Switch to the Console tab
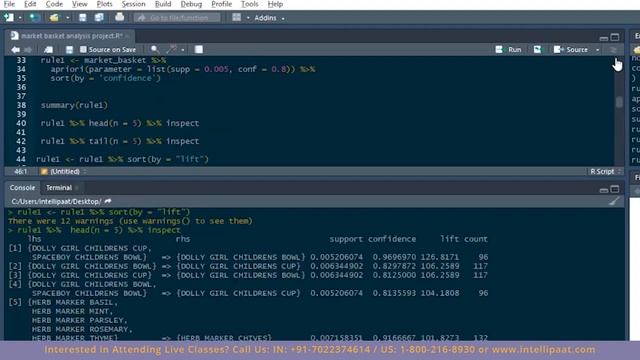 point(22,188)
